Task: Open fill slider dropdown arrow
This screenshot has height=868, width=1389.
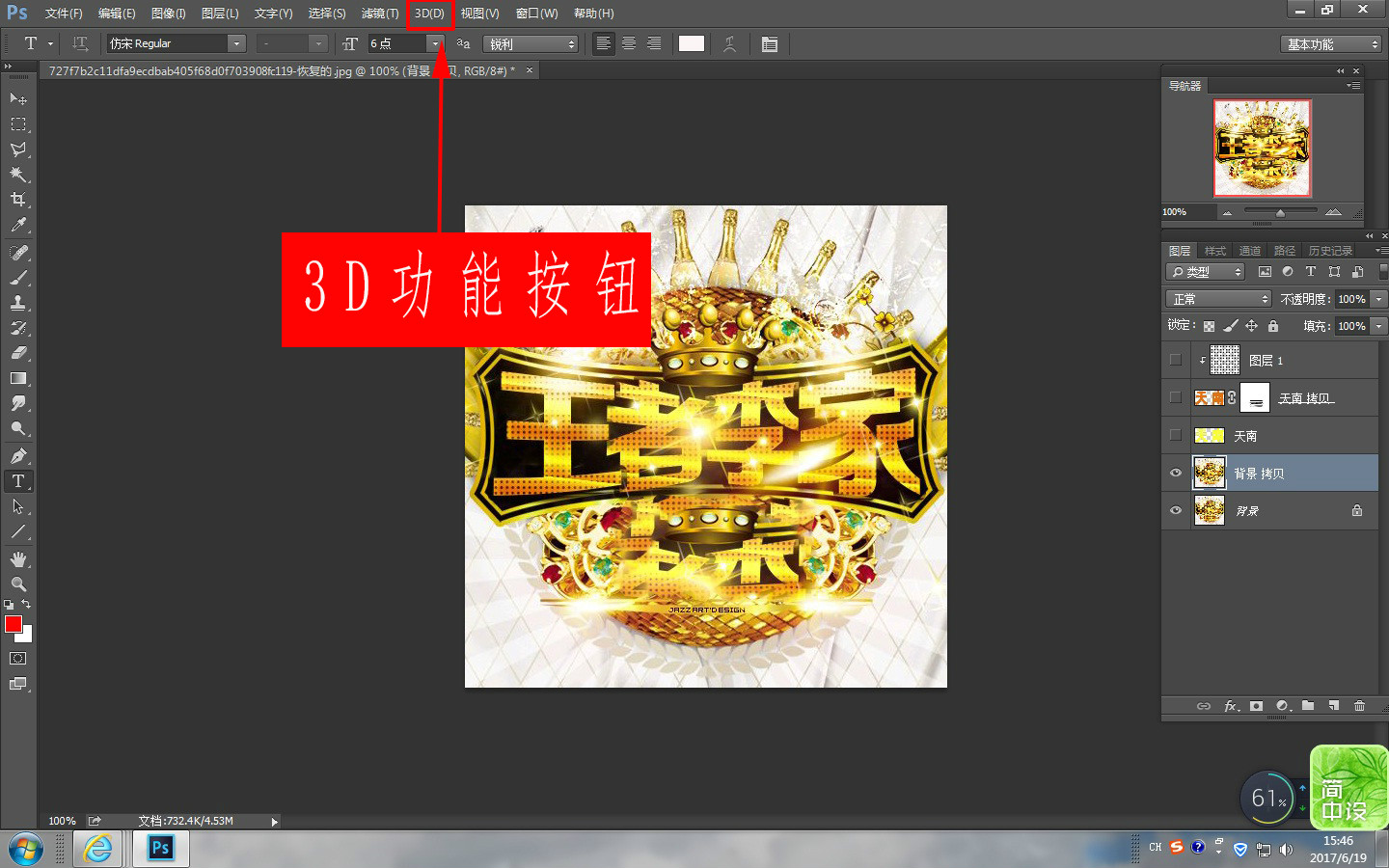Action: (x=1379, y=326)
